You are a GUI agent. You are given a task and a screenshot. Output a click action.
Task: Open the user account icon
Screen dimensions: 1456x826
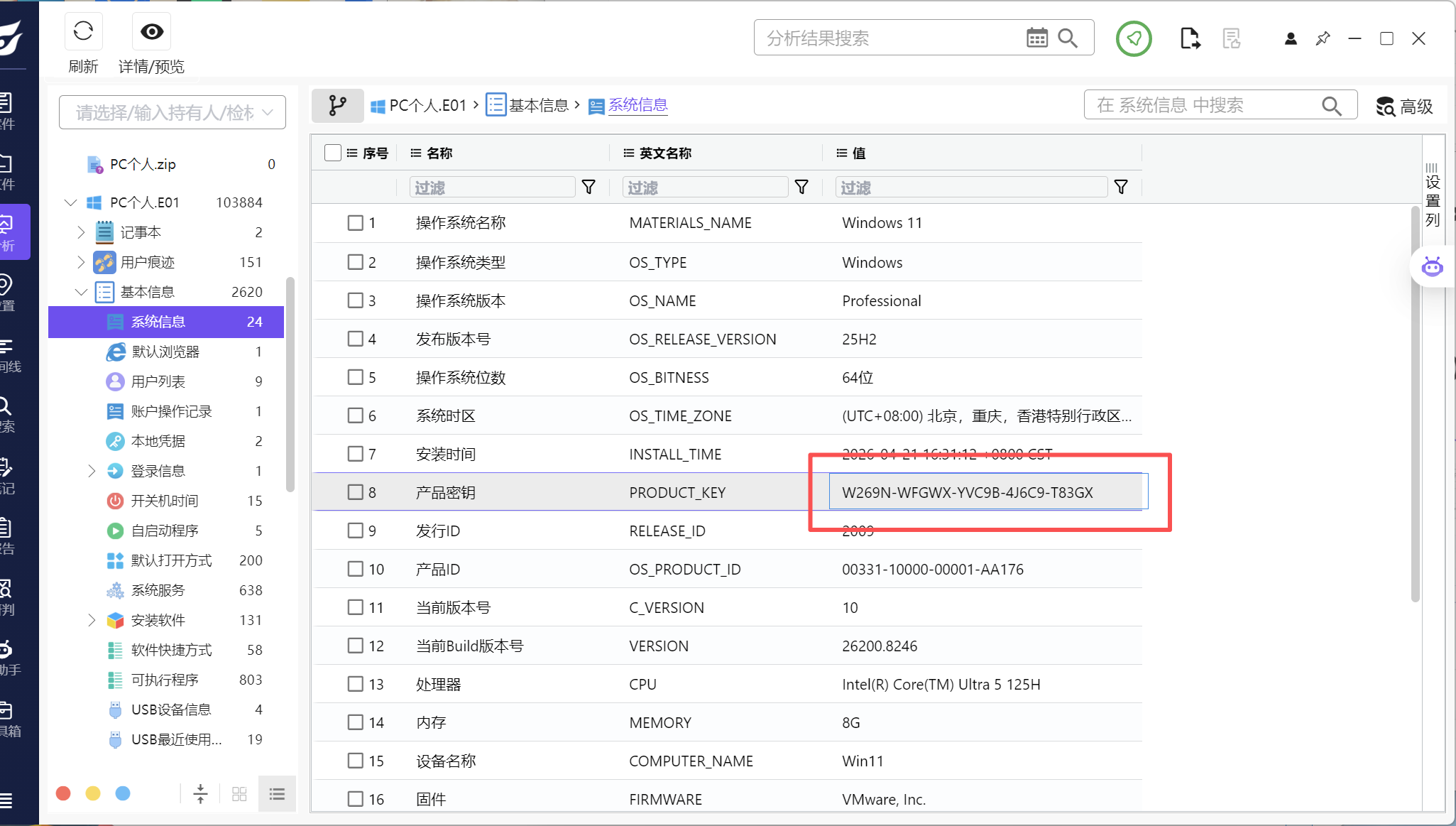point(1291,39)
